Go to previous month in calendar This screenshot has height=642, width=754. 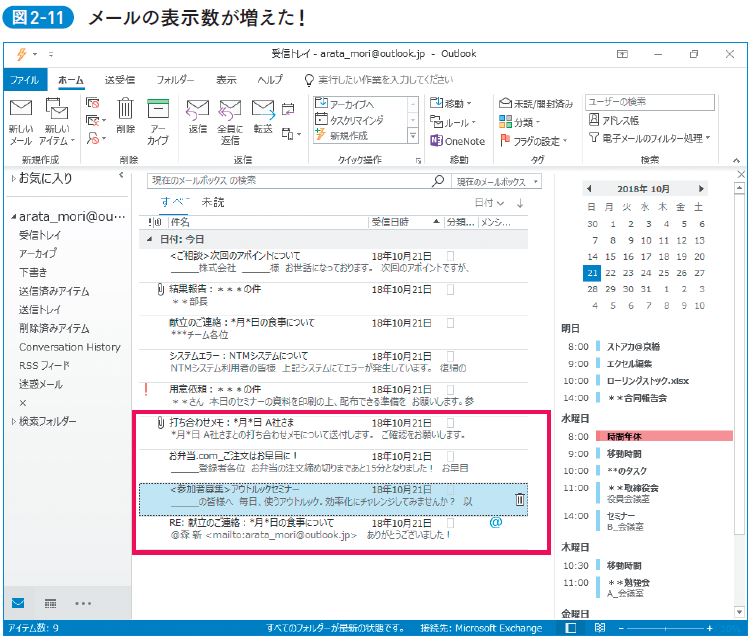589,189
